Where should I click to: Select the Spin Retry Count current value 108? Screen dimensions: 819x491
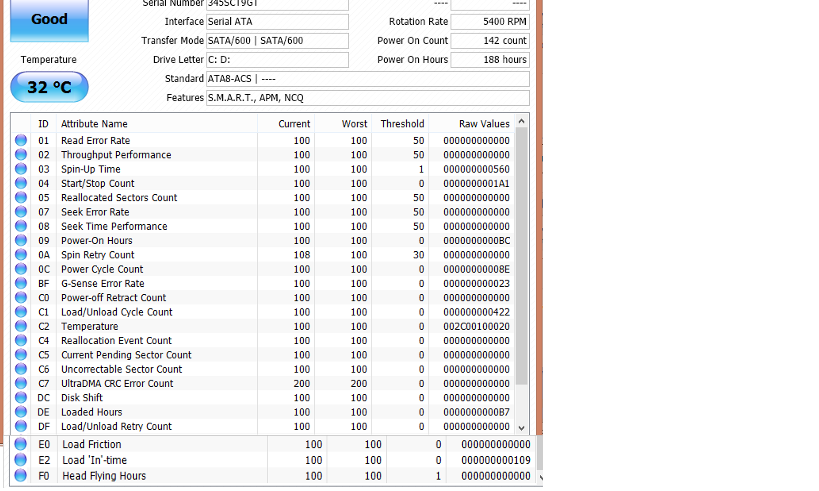pos(301,255)
